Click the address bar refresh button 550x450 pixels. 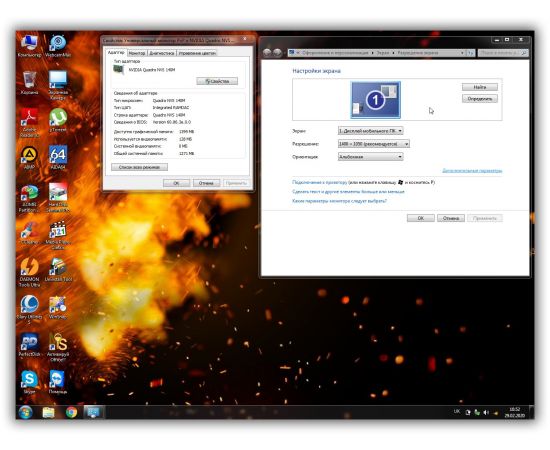pos(471,53)
